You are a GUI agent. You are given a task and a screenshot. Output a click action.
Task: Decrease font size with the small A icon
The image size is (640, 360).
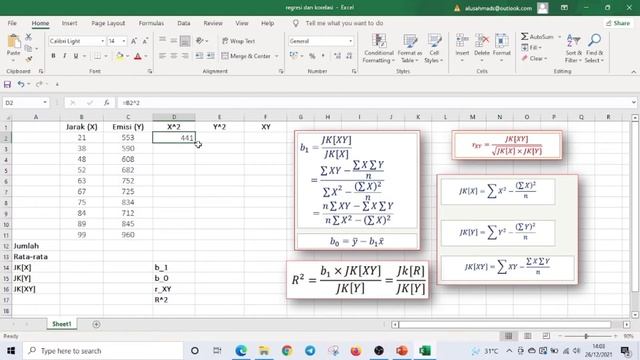click(145, 41)
